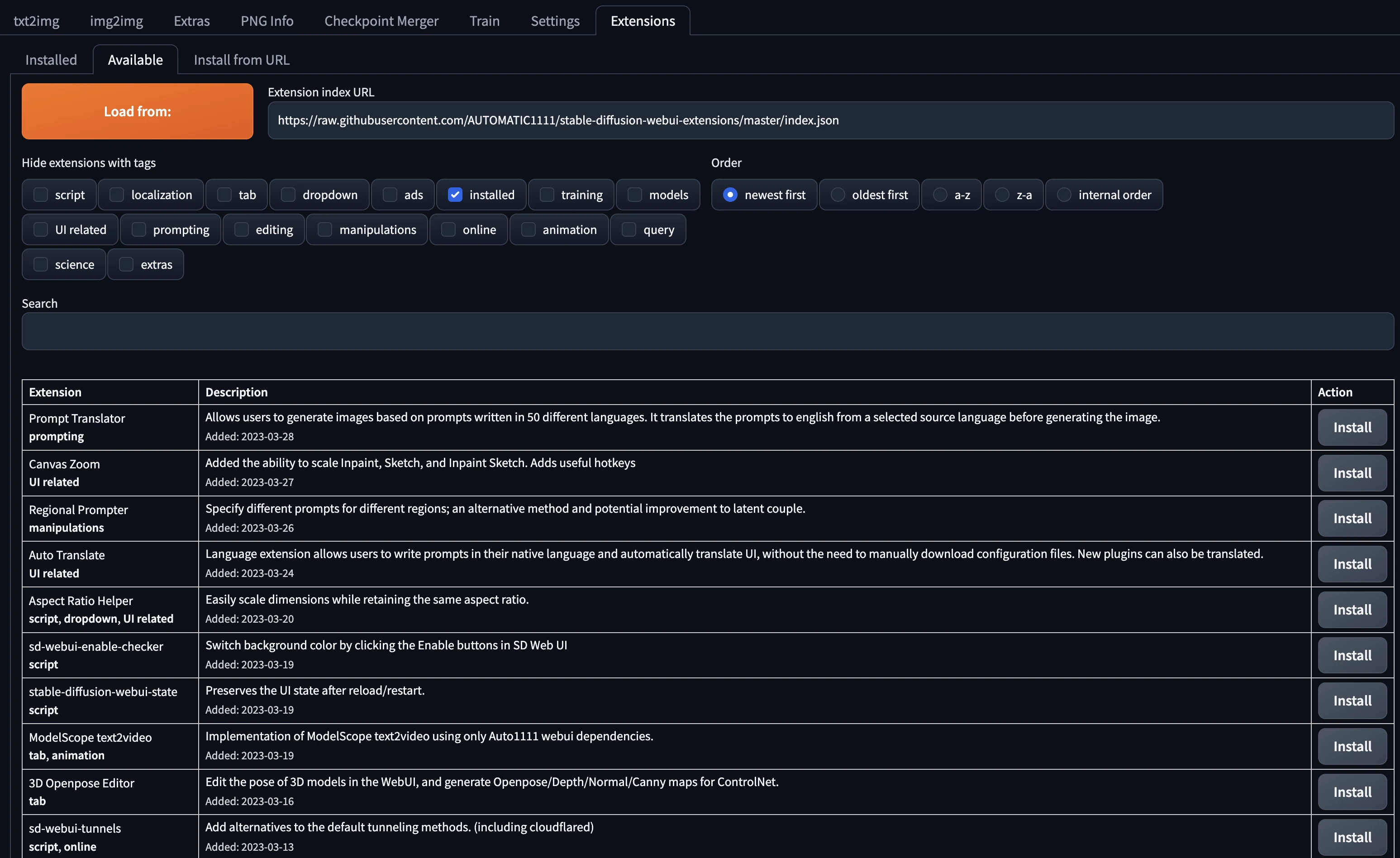The width and height of the screenshot is (1400, 858).
Task: Install the 3D Openpose Editor extension
Action: coord(1352,791)
